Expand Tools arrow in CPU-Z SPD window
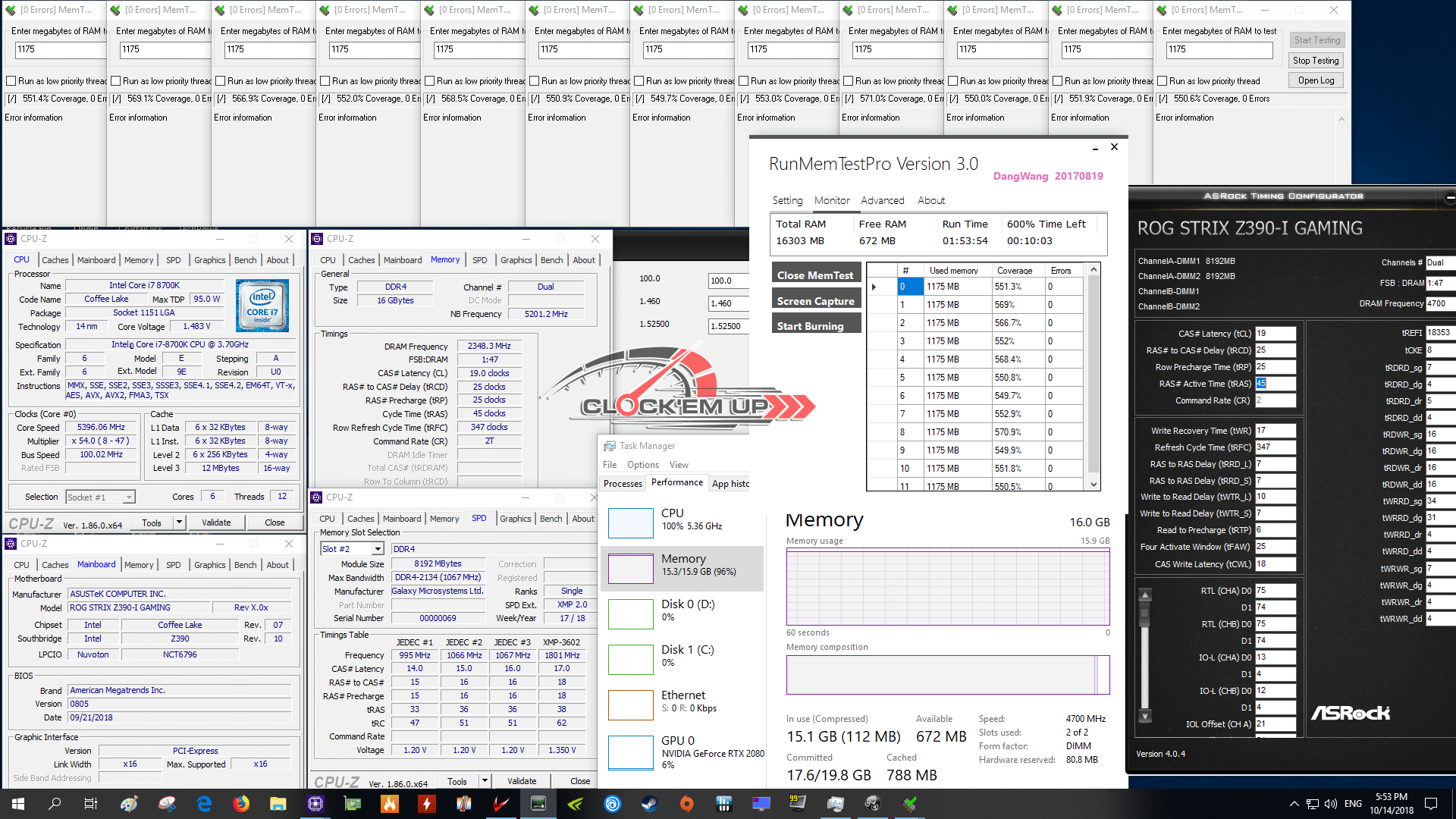The image size is (1456, 819). [x=485, y=781]
